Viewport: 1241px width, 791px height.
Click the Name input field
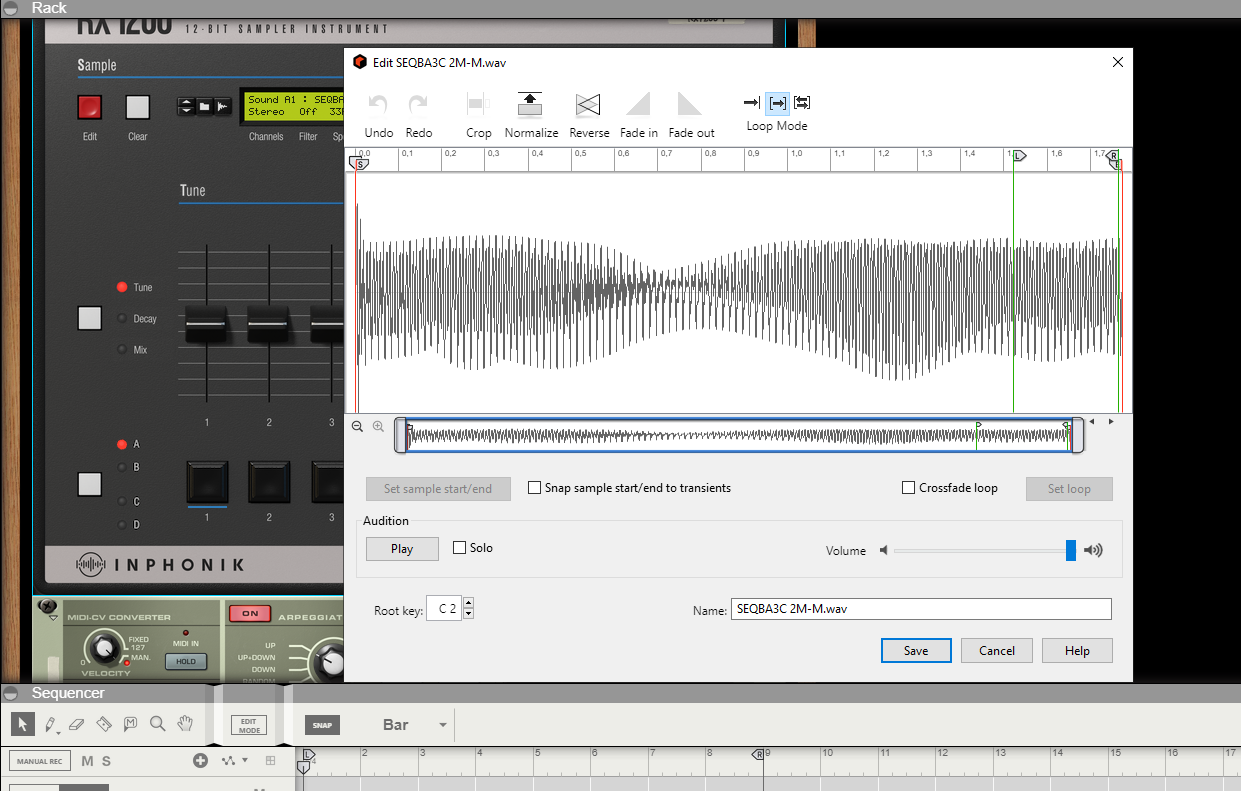click(x=921, y=609)
